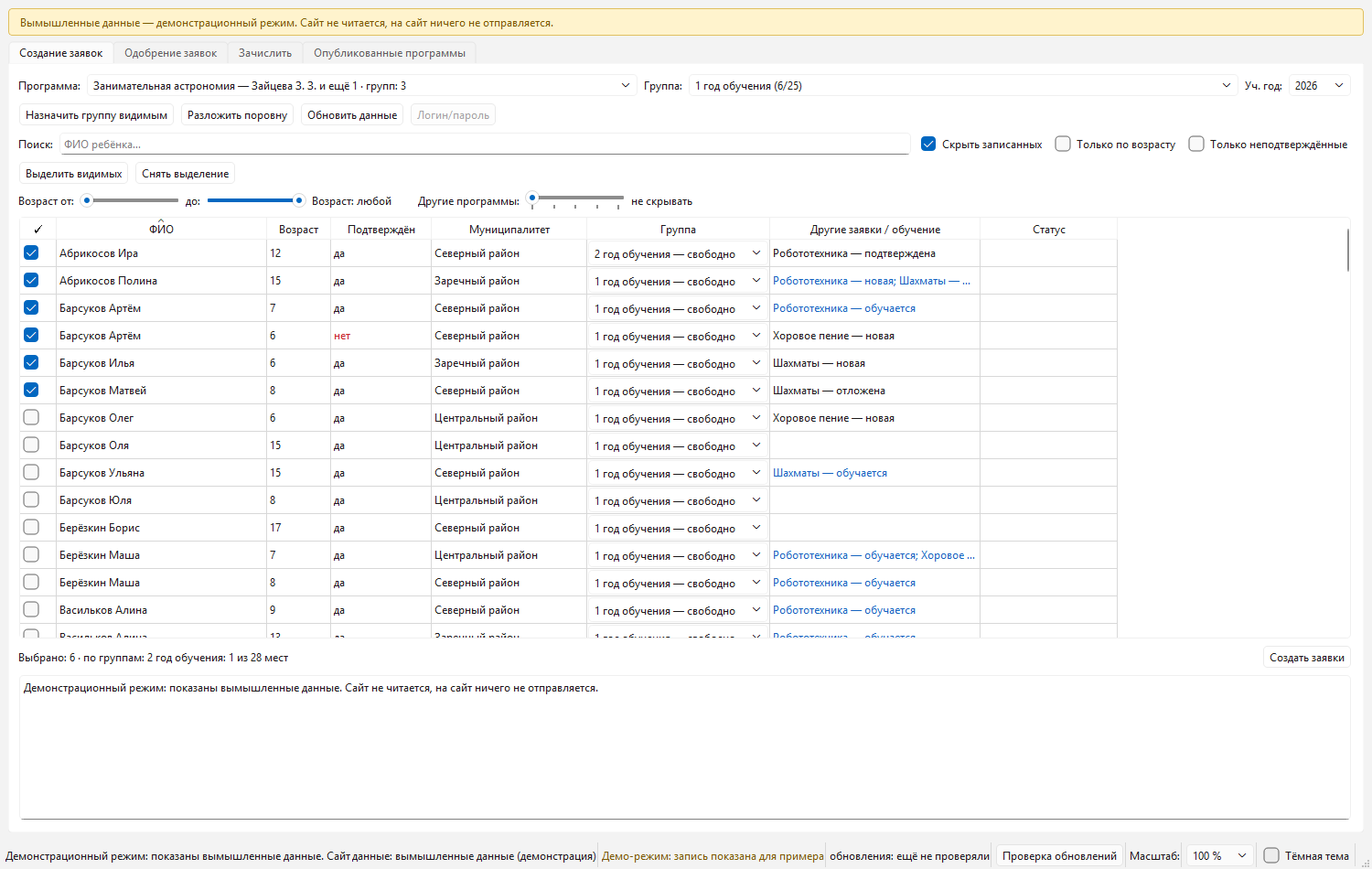
Task: Click the Создать заявки button
Action: tap(1307, 658)
